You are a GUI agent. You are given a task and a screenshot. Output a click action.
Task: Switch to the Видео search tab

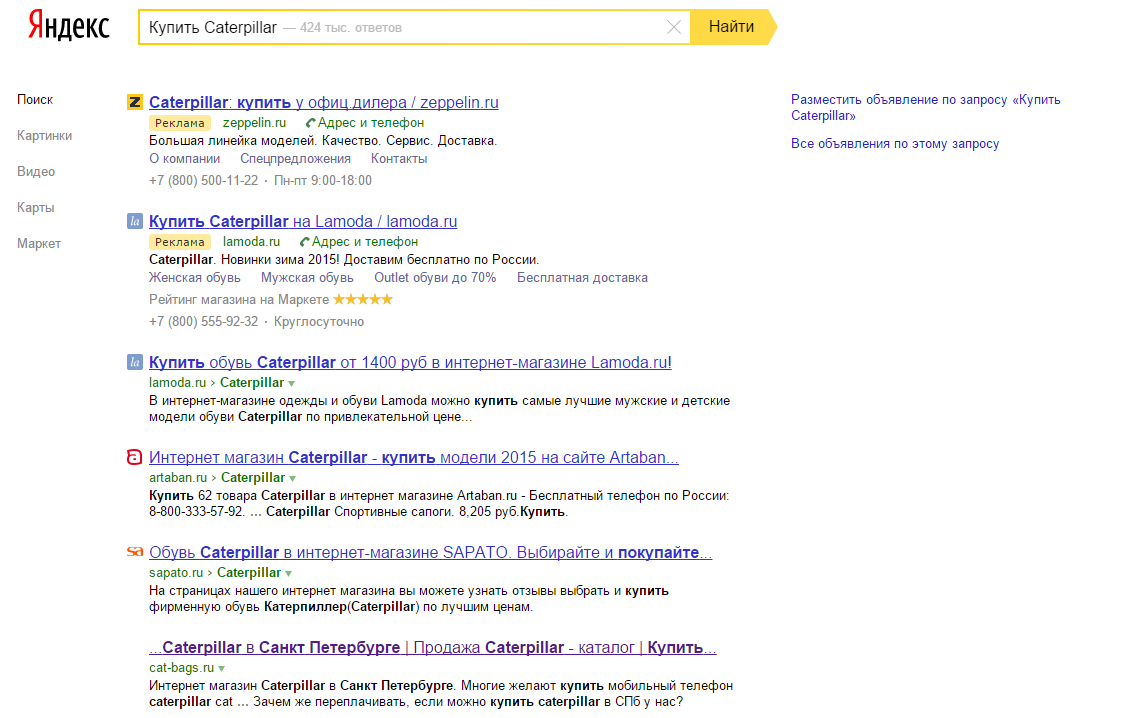35,172
